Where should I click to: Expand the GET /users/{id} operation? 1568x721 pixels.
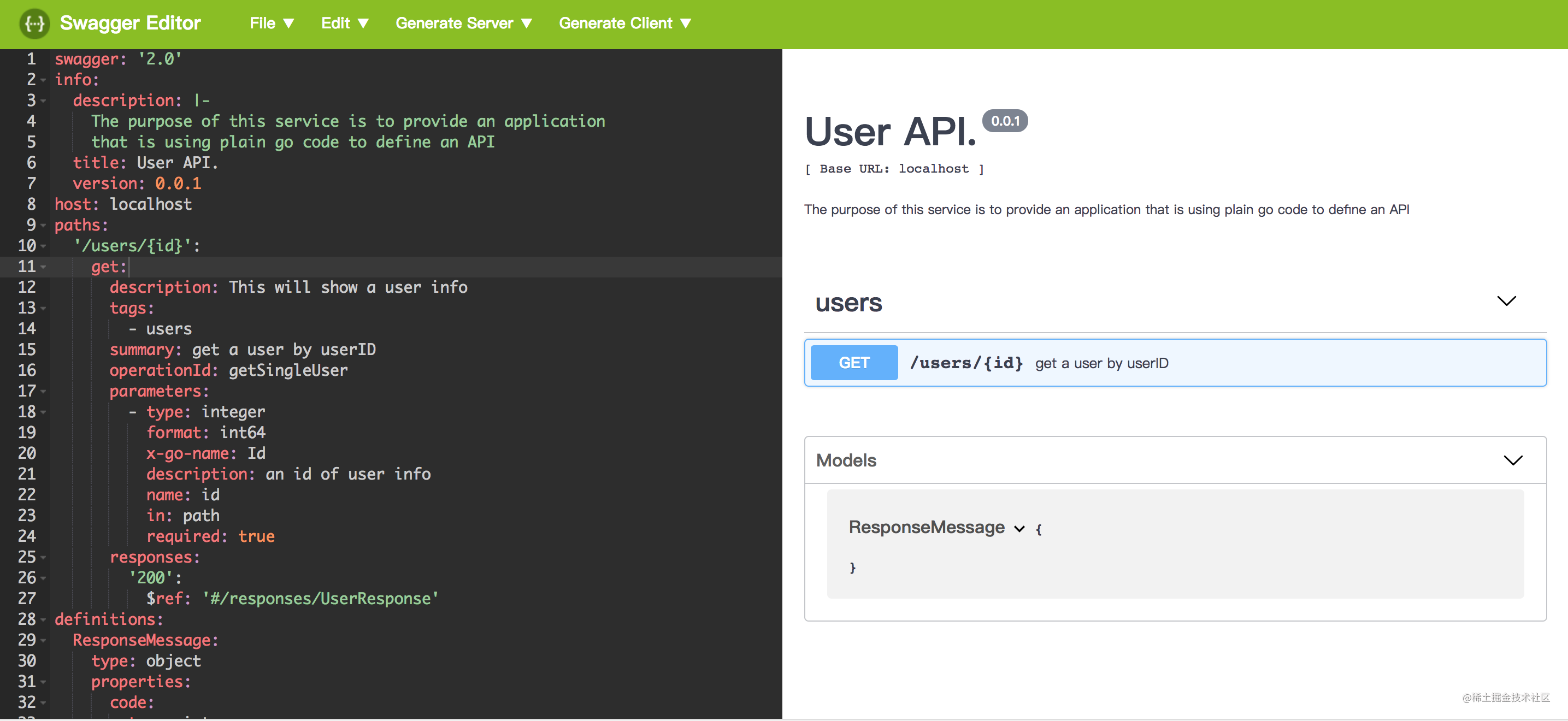[1175, 363]
